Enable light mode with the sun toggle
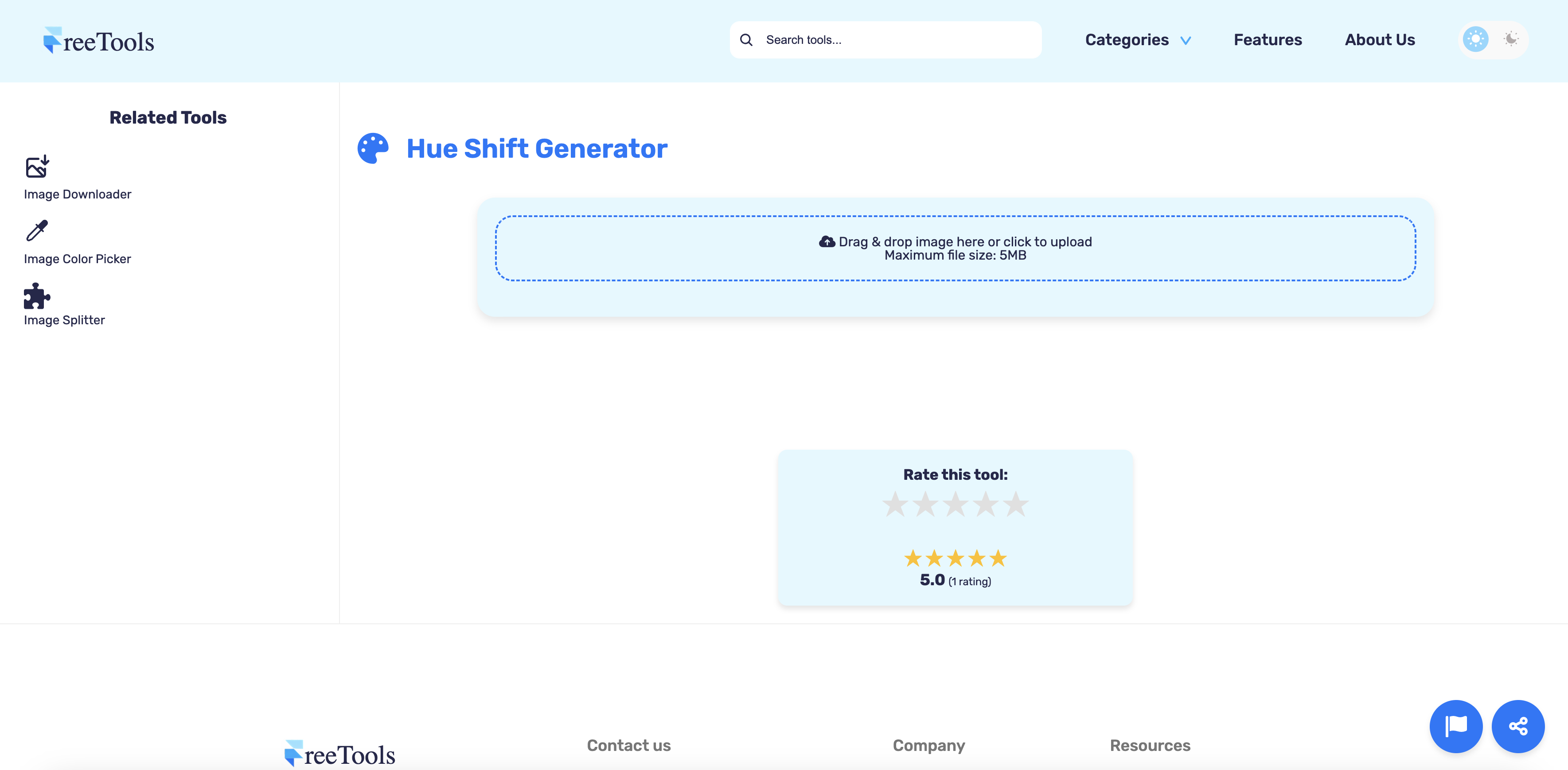This screenshot has width=1568, height=770. point(1475,39)
